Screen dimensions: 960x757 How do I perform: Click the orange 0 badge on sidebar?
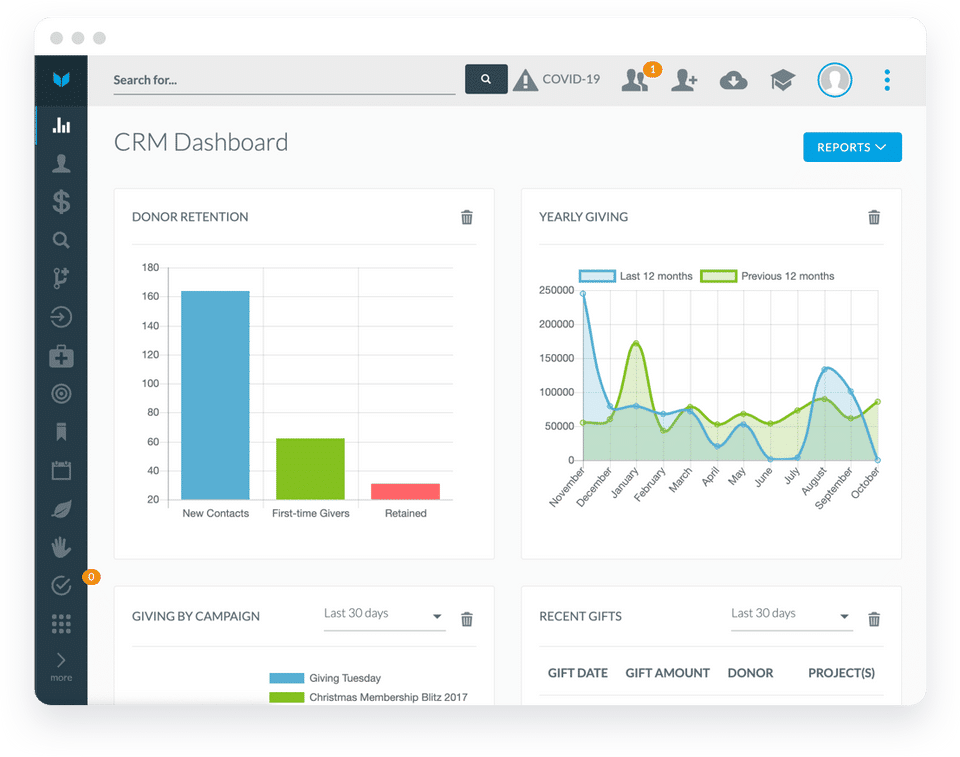pyautogui.click(x=91, y=576)
